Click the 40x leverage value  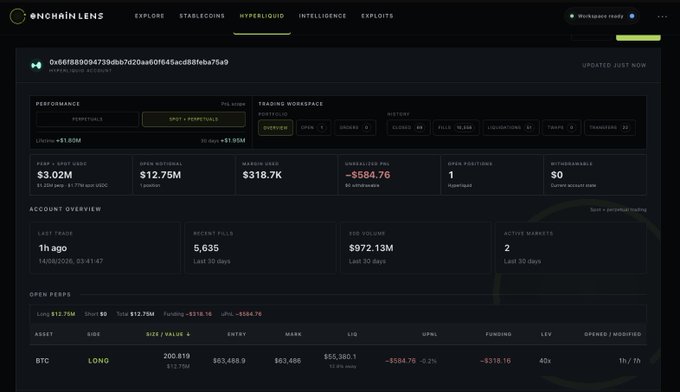coord(545,361)
